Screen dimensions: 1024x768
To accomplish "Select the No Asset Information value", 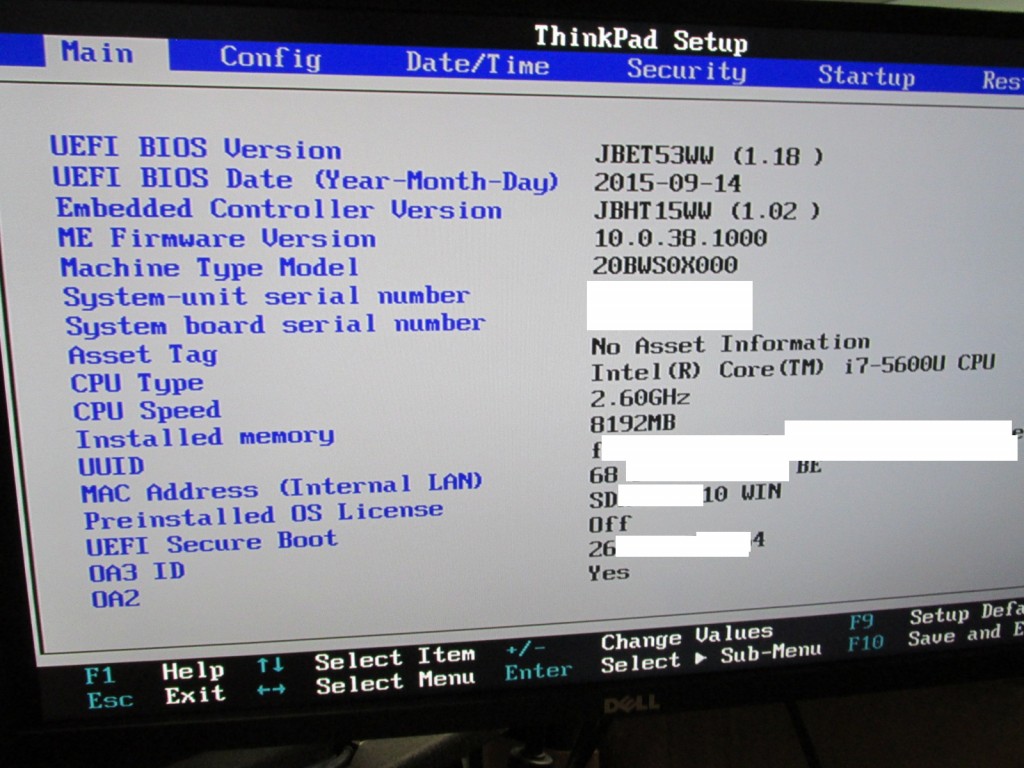I will tap(730, 344).
